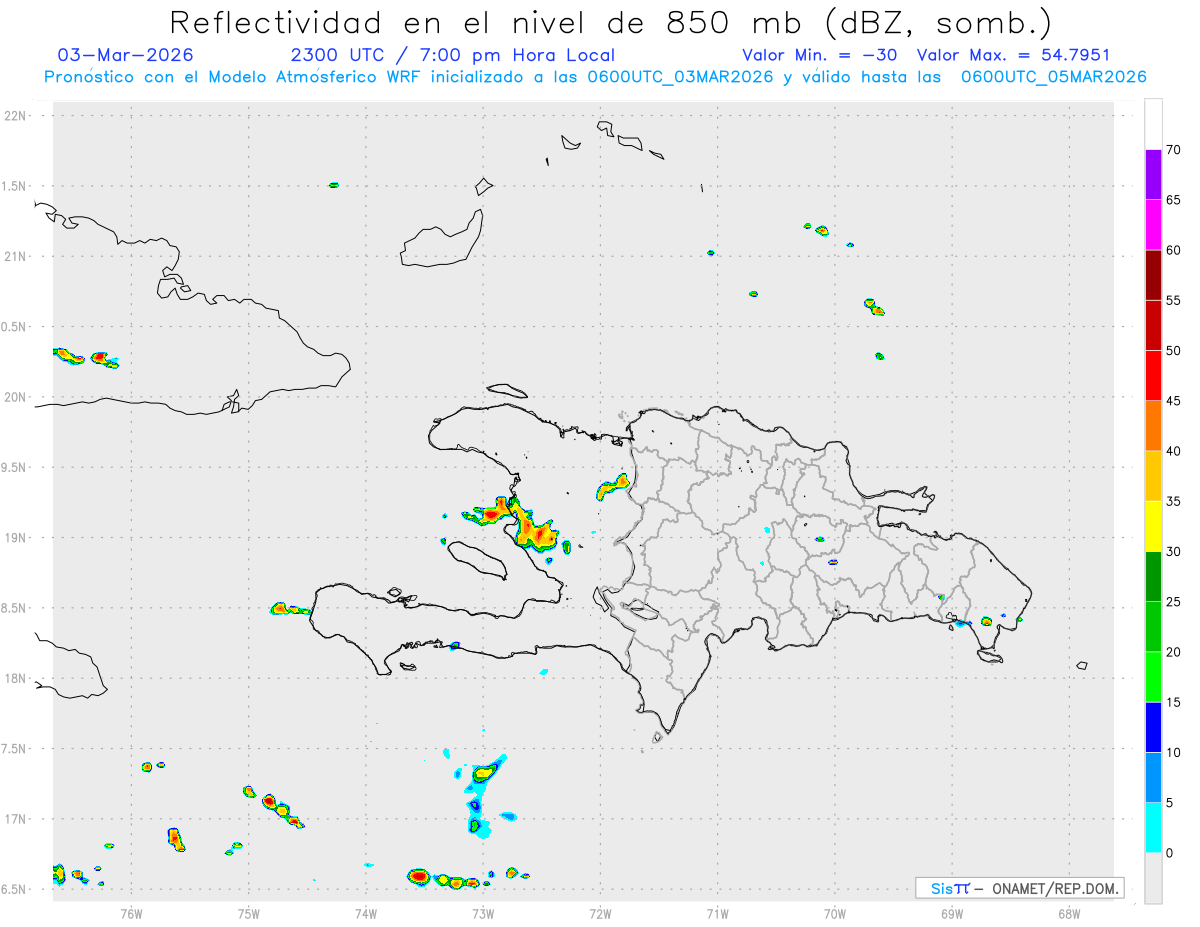
Task: Click the colorbar label '70'
Action: pos(1173,150)
